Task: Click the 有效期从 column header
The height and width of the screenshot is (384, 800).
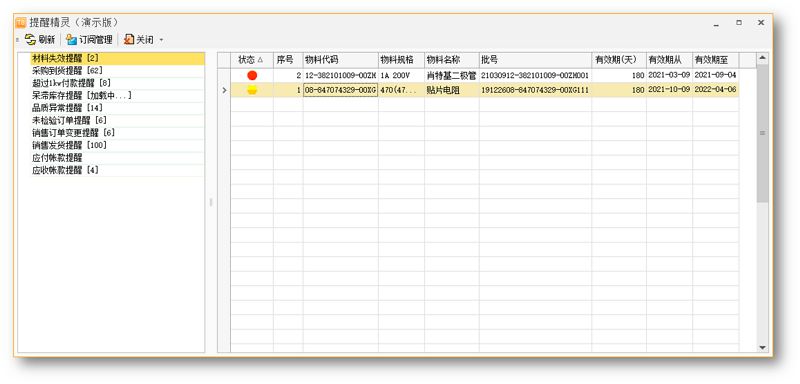Action: click(x=669, y=60)
